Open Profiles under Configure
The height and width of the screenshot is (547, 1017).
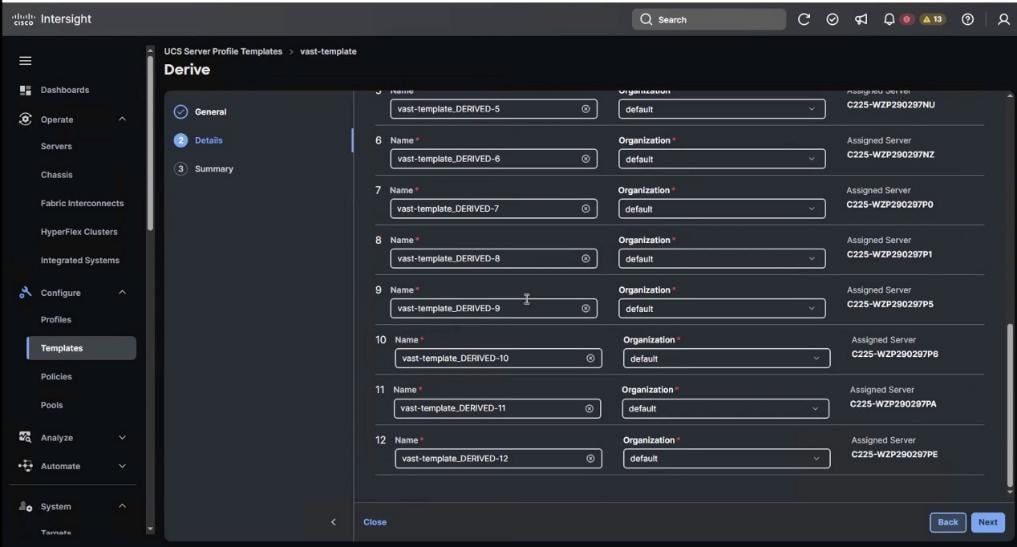click(56, 320)
